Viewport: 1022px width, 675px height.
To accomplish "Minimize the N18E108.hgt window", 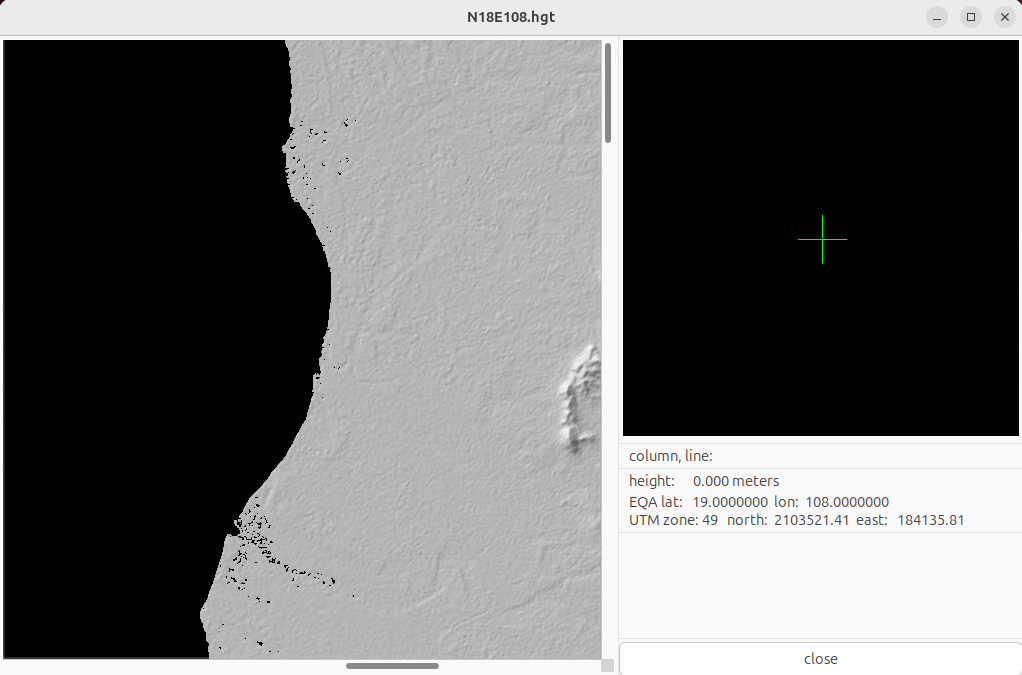I will click(937, 17).
